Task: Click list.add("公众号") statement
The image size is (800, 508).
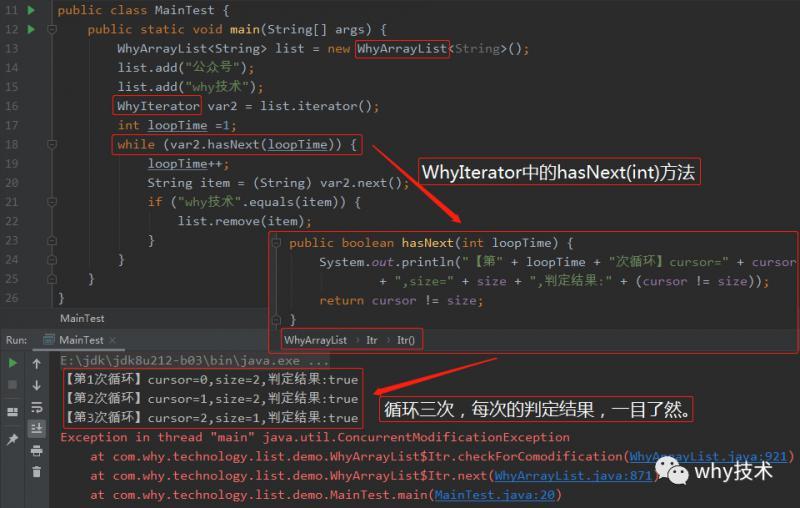Action: (x=186, y=68)
